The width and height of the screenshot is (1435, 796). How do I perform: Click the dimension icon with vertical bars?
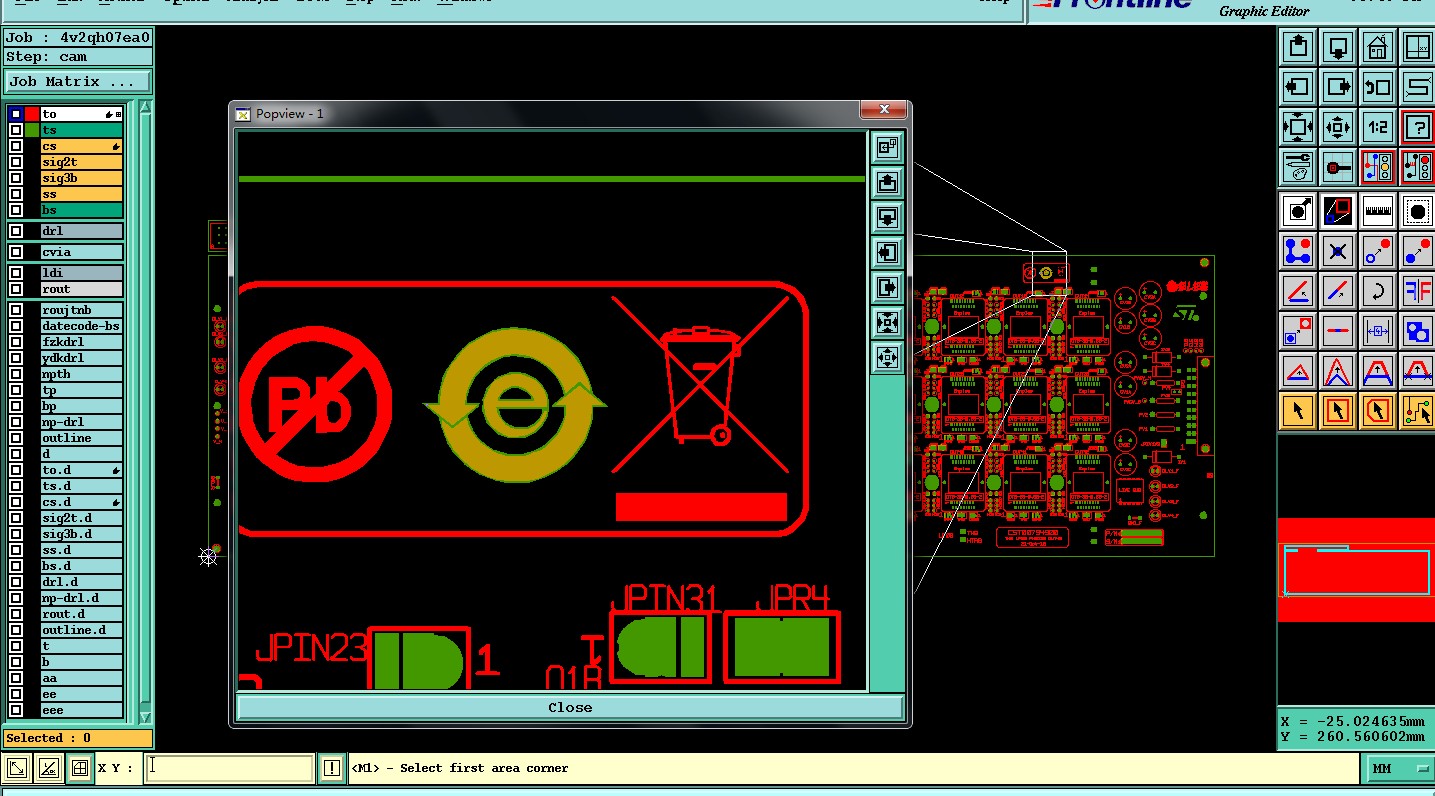coord(1377,331)
